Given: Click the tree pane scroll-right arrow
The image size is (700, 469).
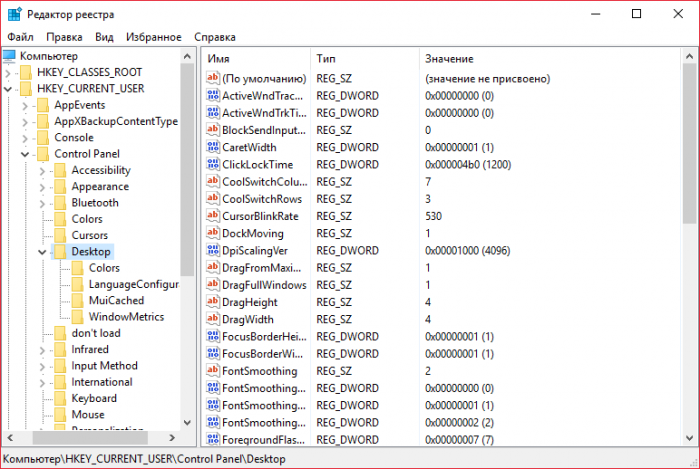Looking at the screenshot, I should coord(172,438).
